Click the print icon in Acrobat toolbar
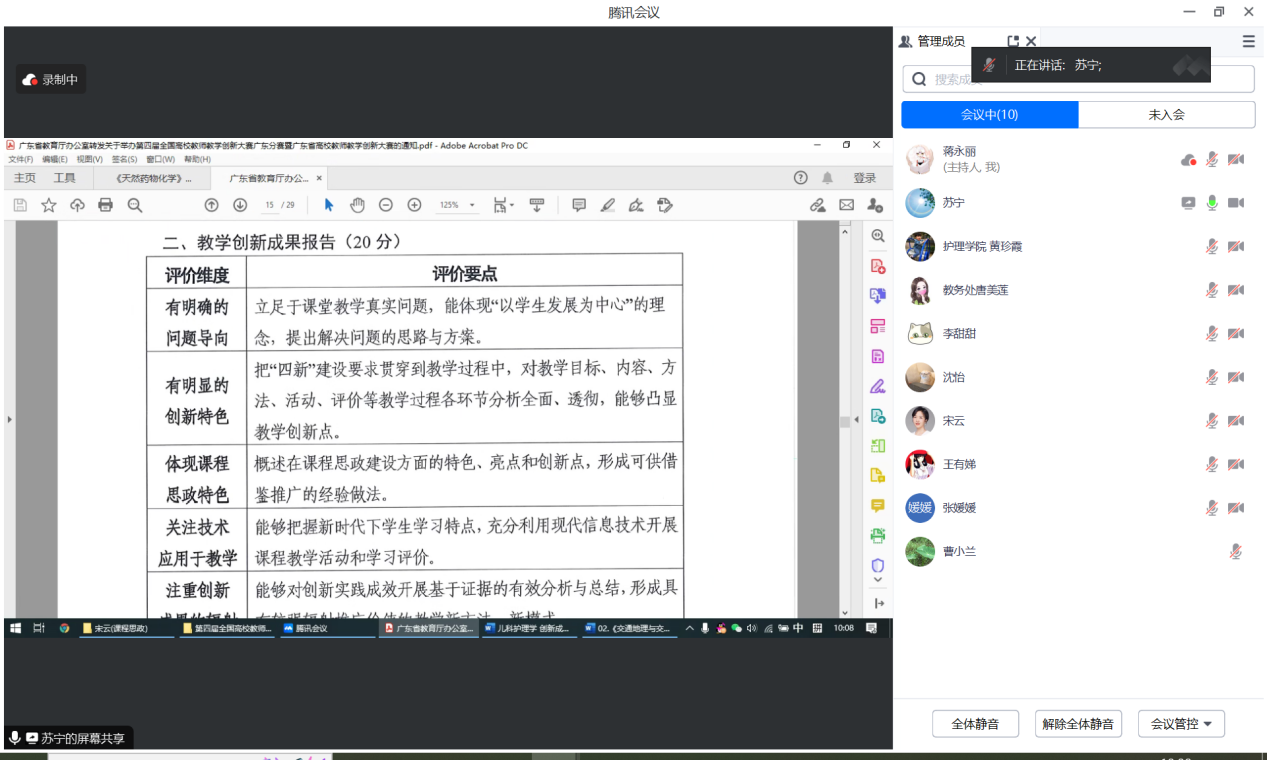1267x760 pixels. 106,205
